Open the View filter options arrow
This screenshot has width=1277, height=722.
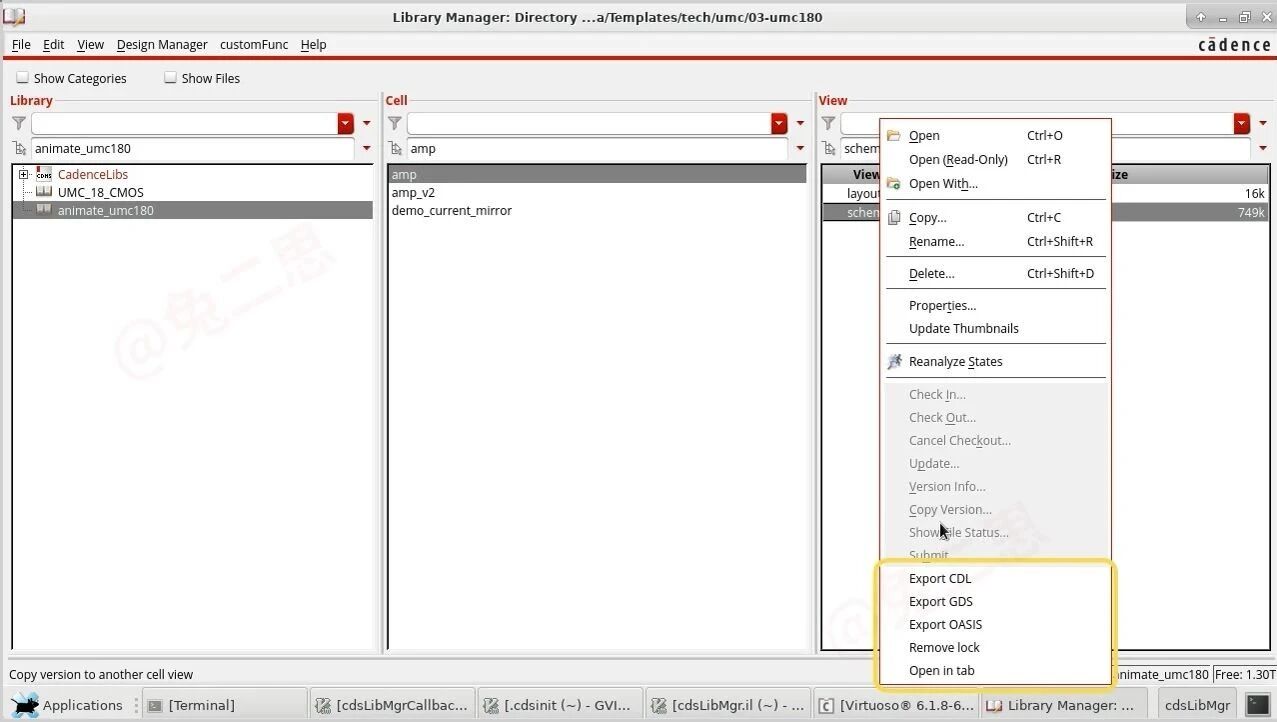1263,123
